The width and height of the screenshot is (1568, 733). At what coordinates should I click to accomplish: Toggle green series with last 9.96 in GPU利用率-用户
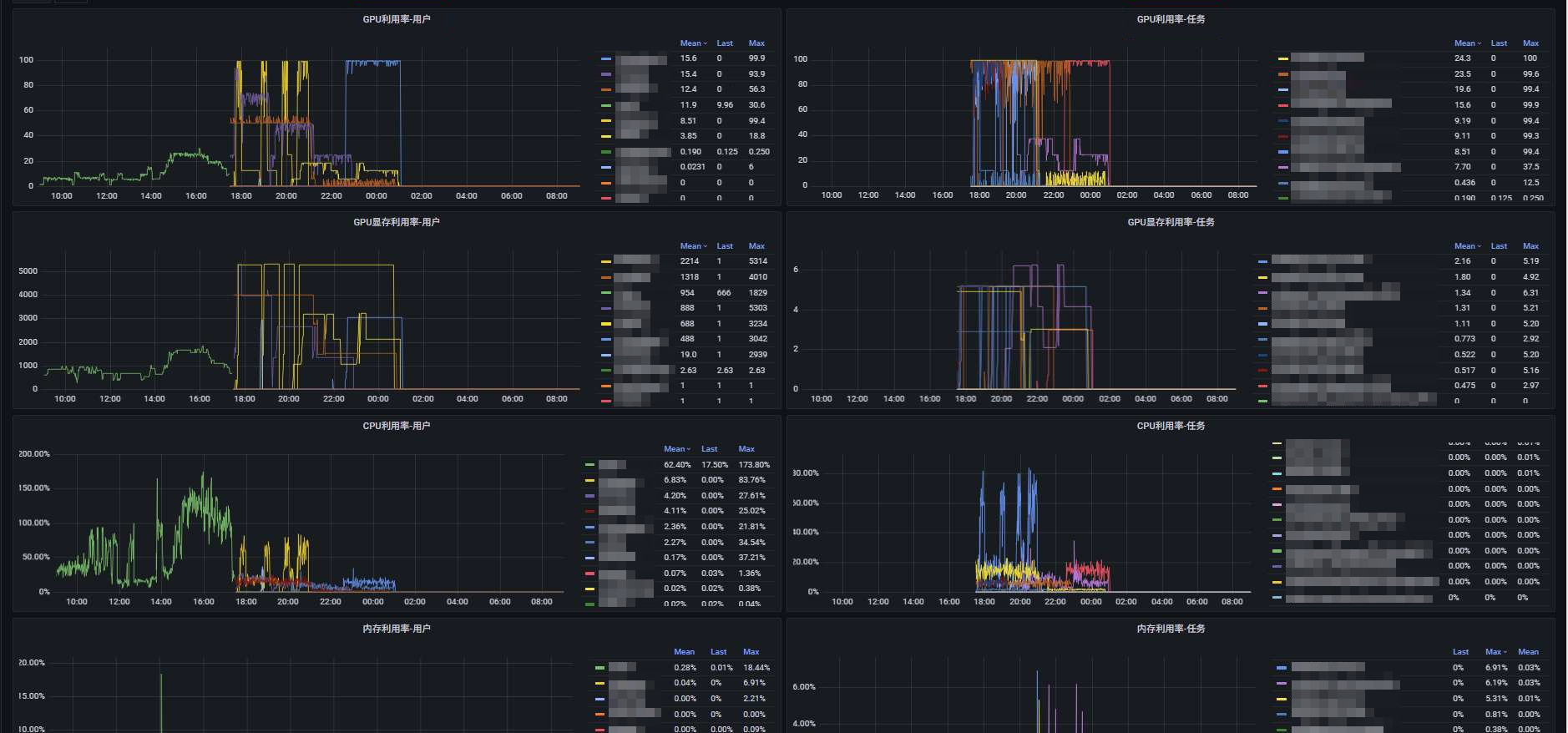click(627, 106)
